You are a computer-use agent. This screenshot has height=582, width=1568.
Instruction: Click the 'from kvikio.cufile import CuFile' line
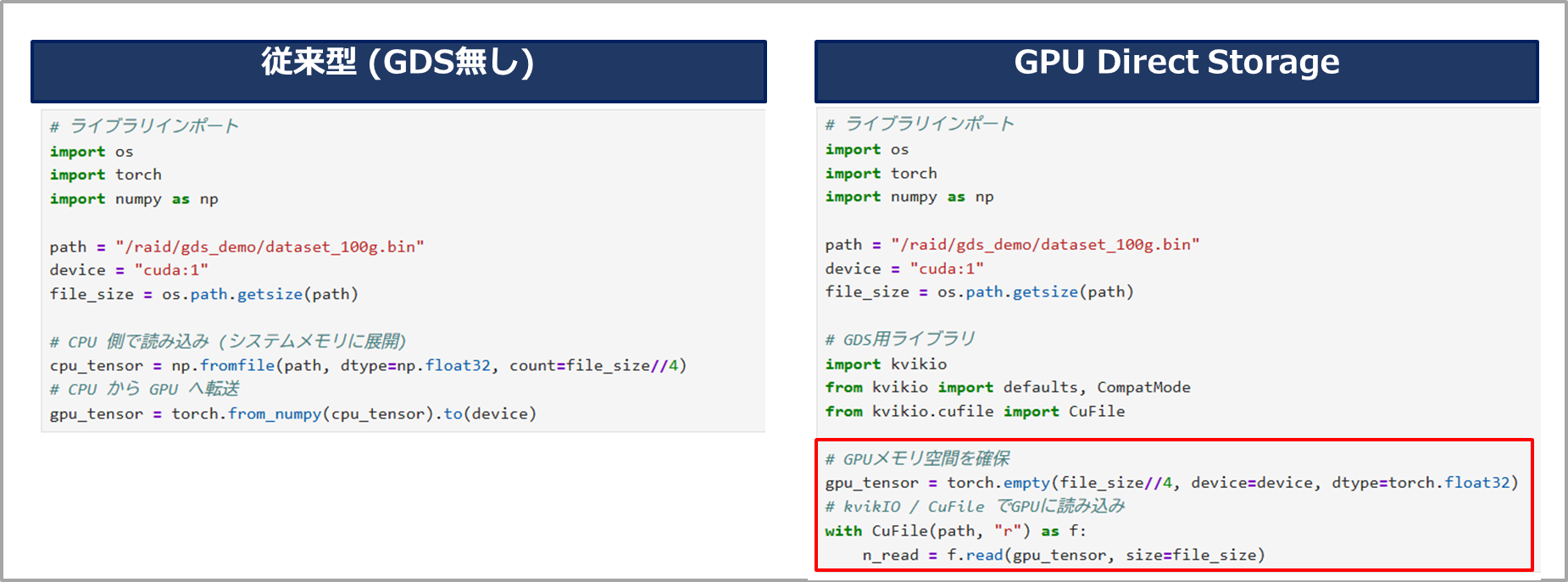975,411
